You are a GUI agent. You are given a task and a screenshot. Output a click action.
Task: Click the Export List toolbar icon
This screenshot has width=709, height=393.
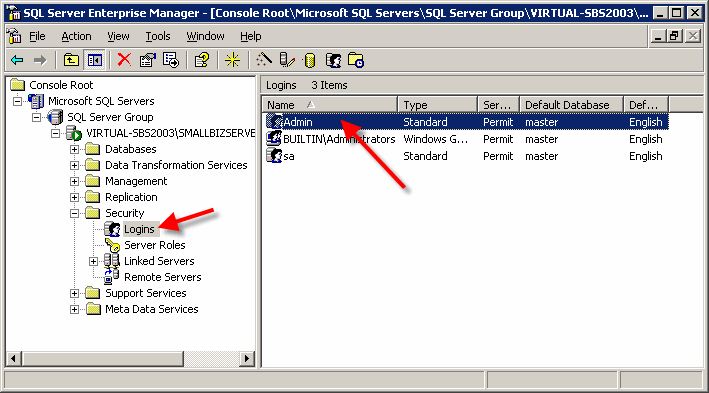[171, 60]
